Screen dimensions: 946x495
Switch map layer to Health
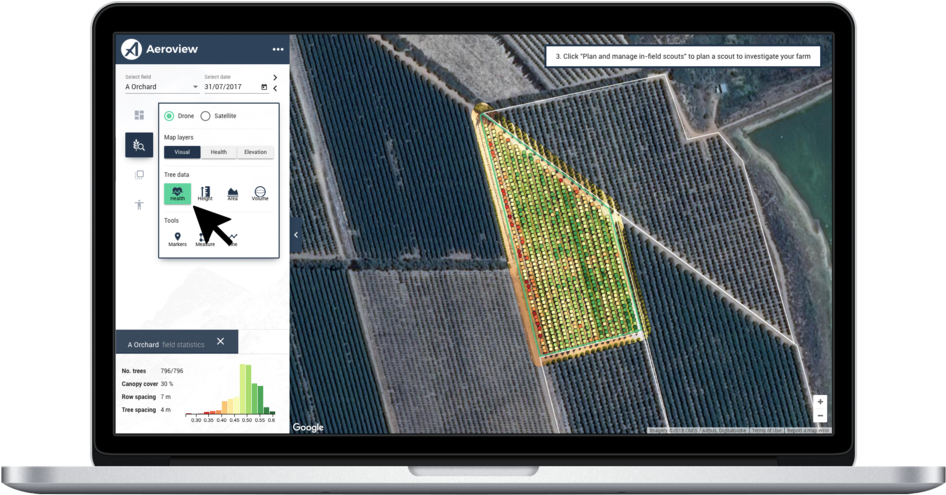[218, 152]
